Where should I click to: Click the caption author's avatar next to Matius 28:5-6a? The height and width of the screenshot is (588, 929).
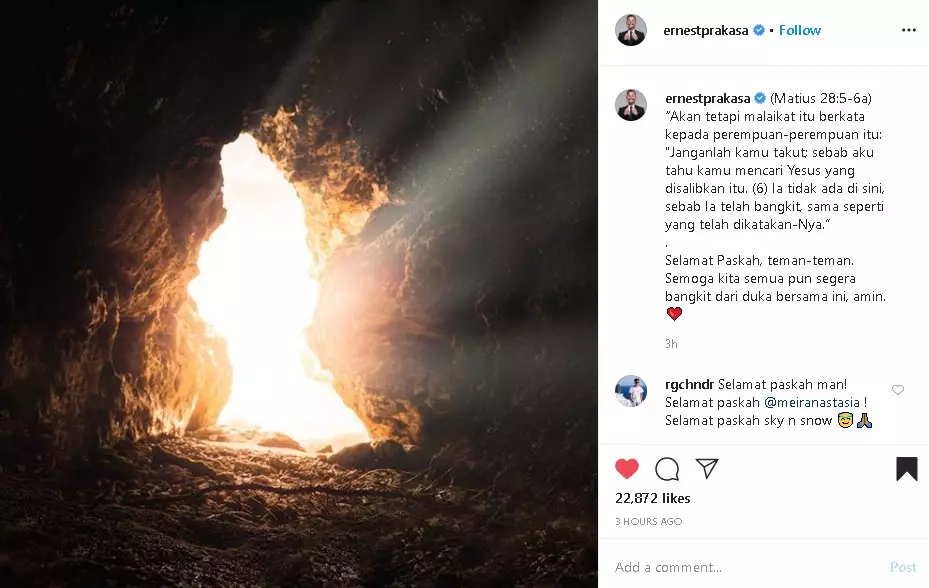pyautogui.click(x=631, y=106)
